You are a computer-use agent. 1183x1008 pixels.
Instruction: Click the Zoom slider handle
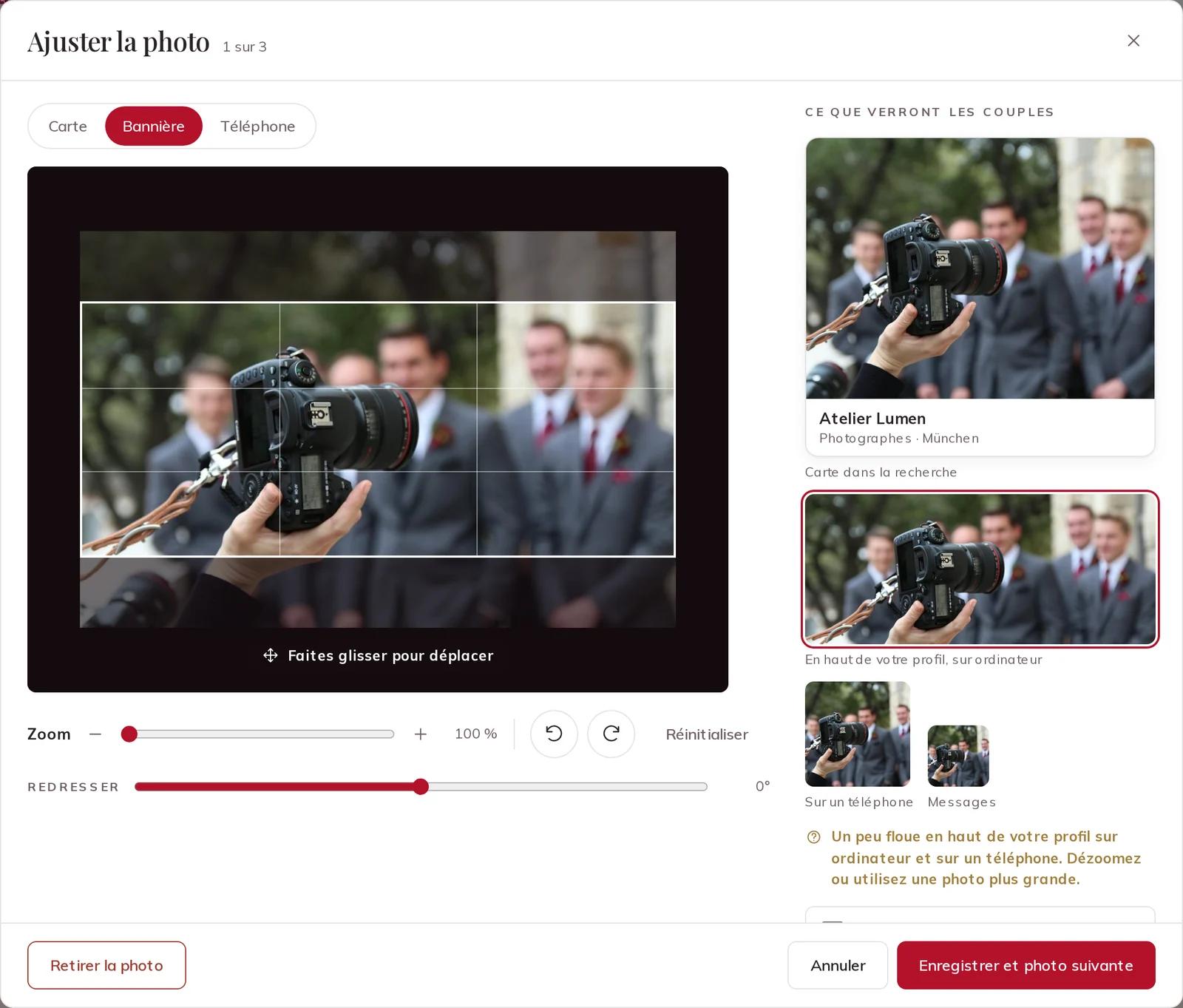[x=129, y=734]
